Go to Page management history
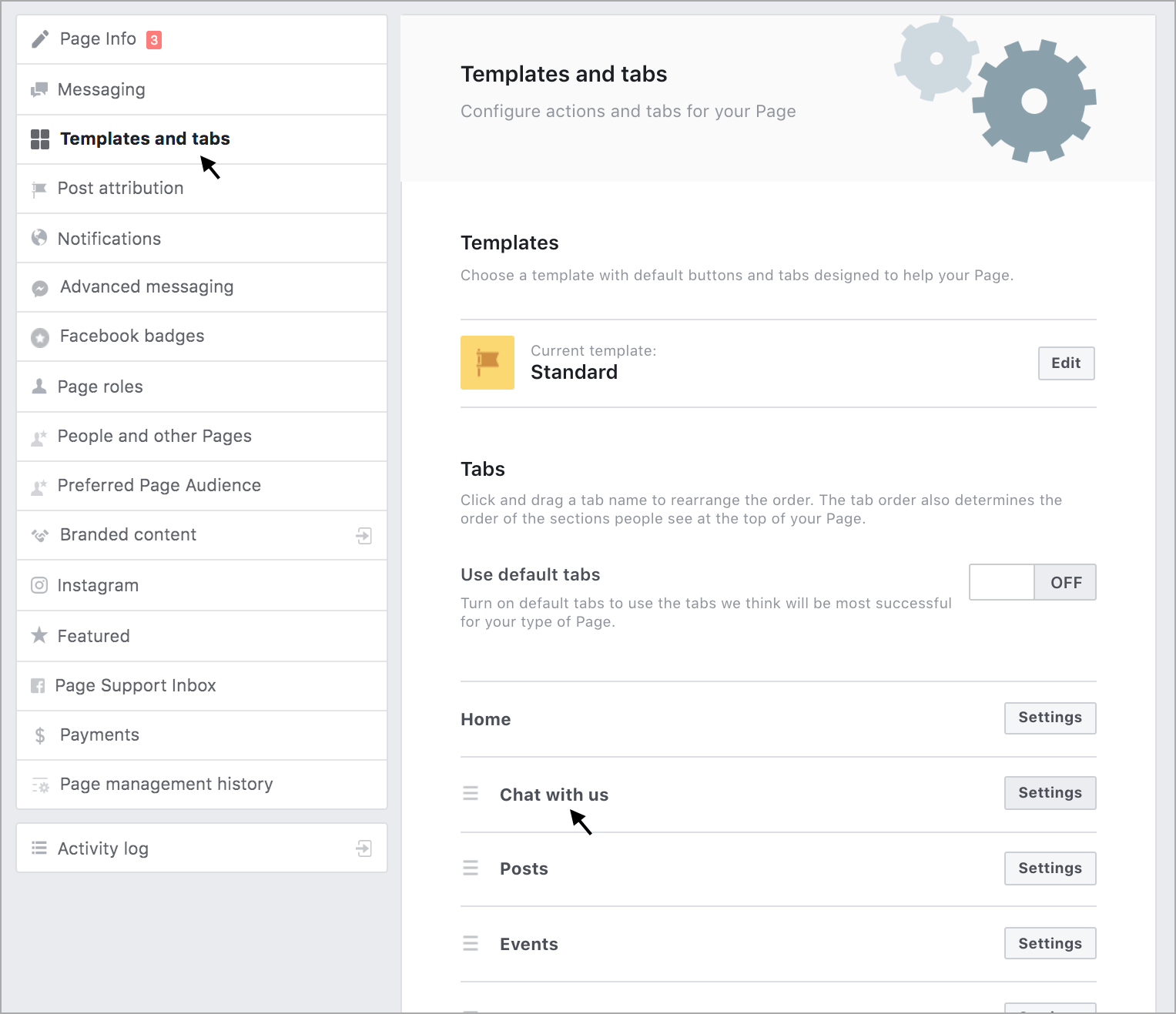This screenshot has height=1014, width=1176. click(166, 785)
